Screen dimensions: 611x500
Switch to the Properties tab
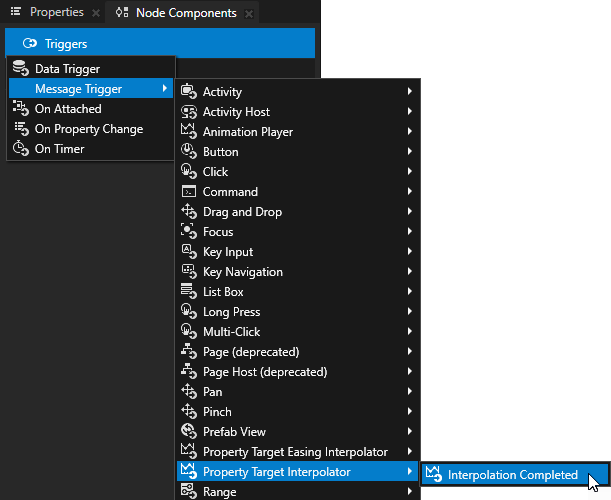pos(56,13)
